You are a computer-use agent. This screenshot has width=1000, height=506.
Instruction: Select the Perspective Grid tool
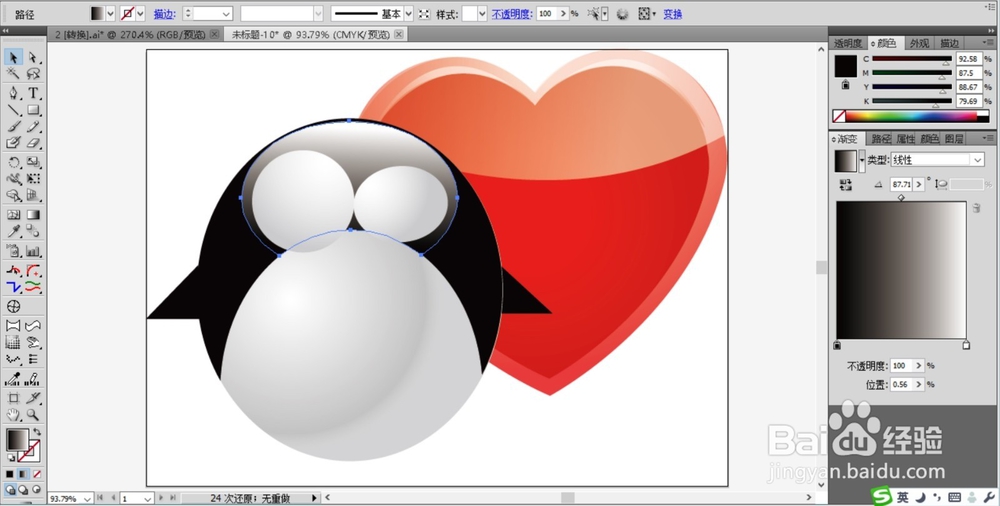coord(33,196)
